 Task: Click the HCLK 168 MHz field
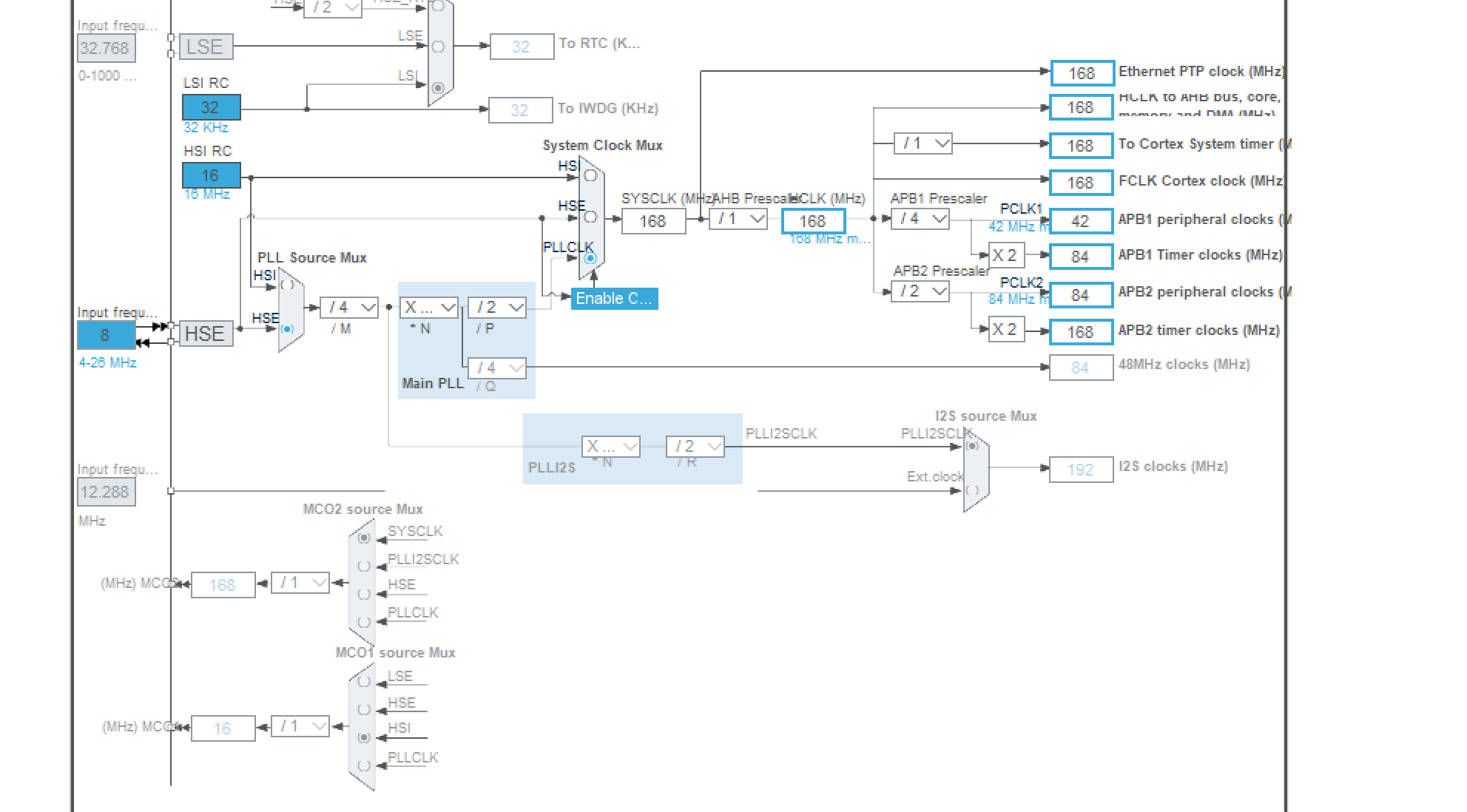click(813, 221)
